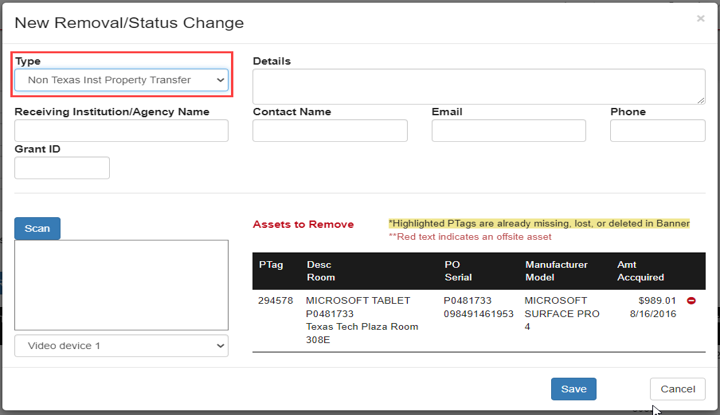The height and width of the screenshot is (415, 720).
Task: Click into the Details text area
Action: (x=478, y=86)
